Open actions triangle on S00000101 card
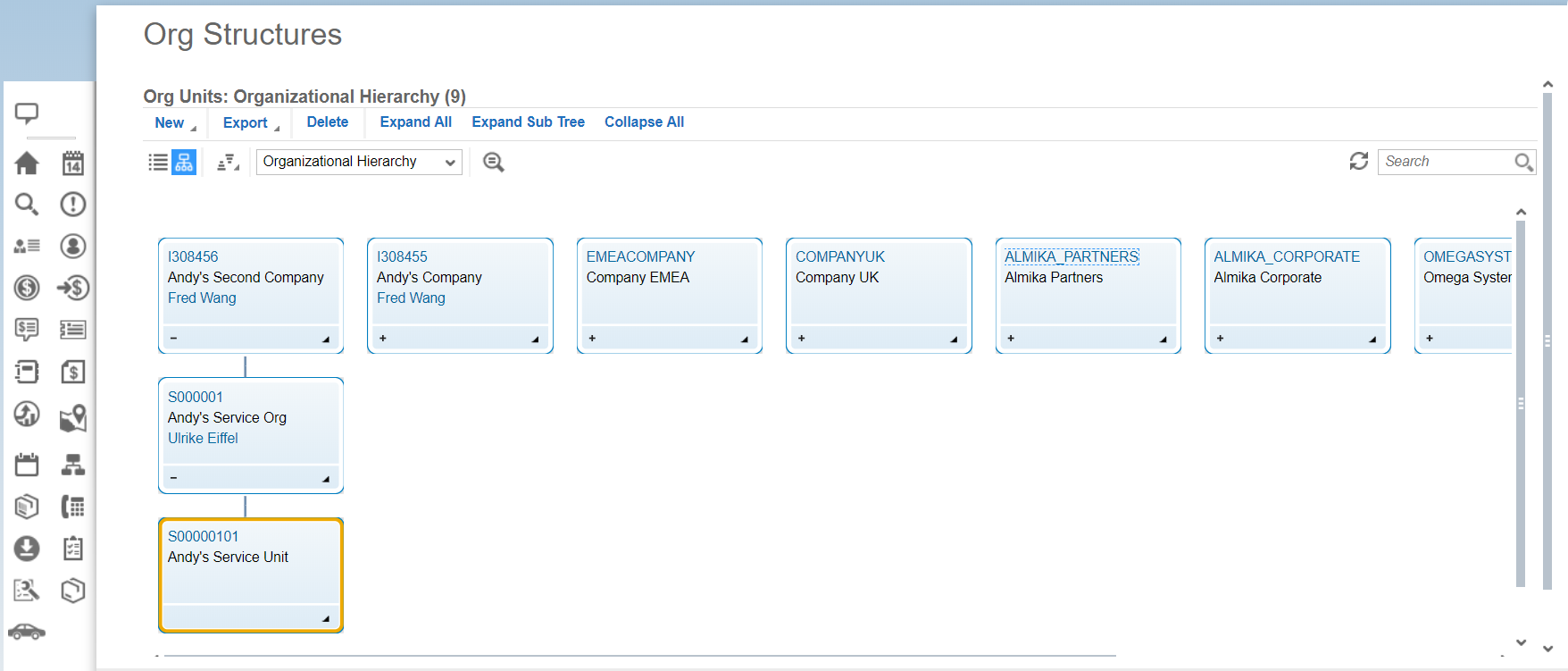The width and height of the screenshot is (1568, 671). (326, 618)
